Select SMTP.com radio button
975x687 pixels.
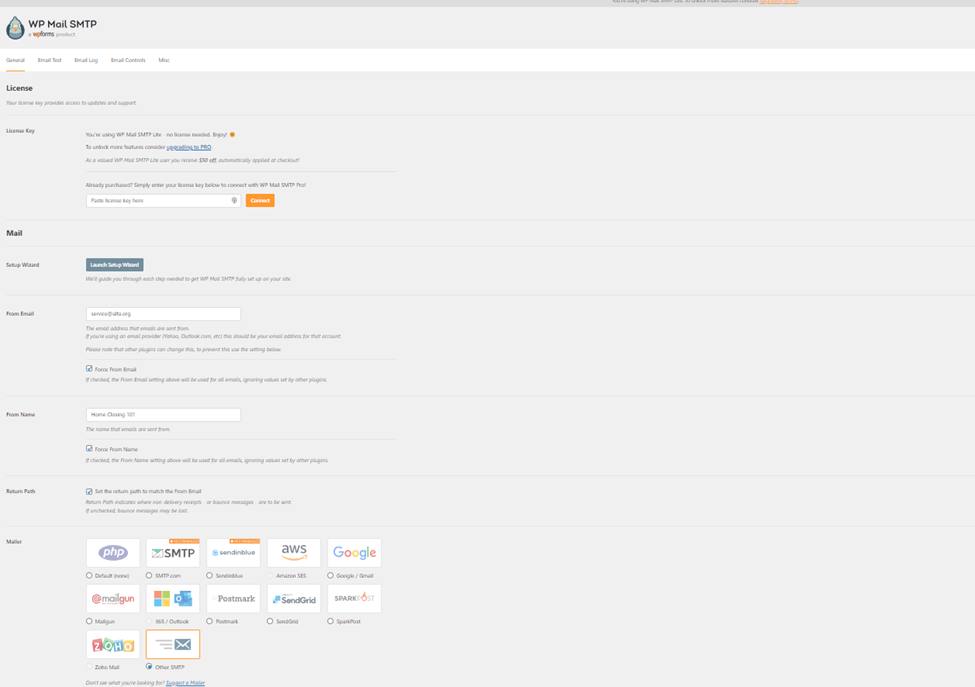click(x=149, y=575)
